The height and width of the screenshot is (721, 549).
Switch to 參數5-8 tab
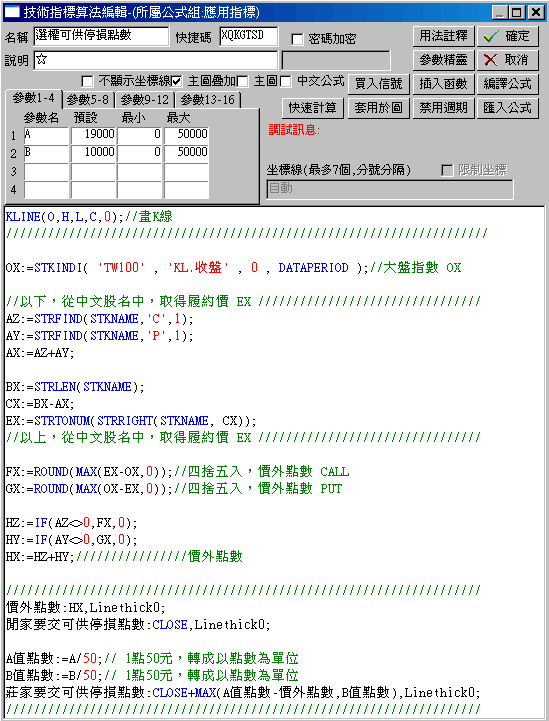pos(88,100)
